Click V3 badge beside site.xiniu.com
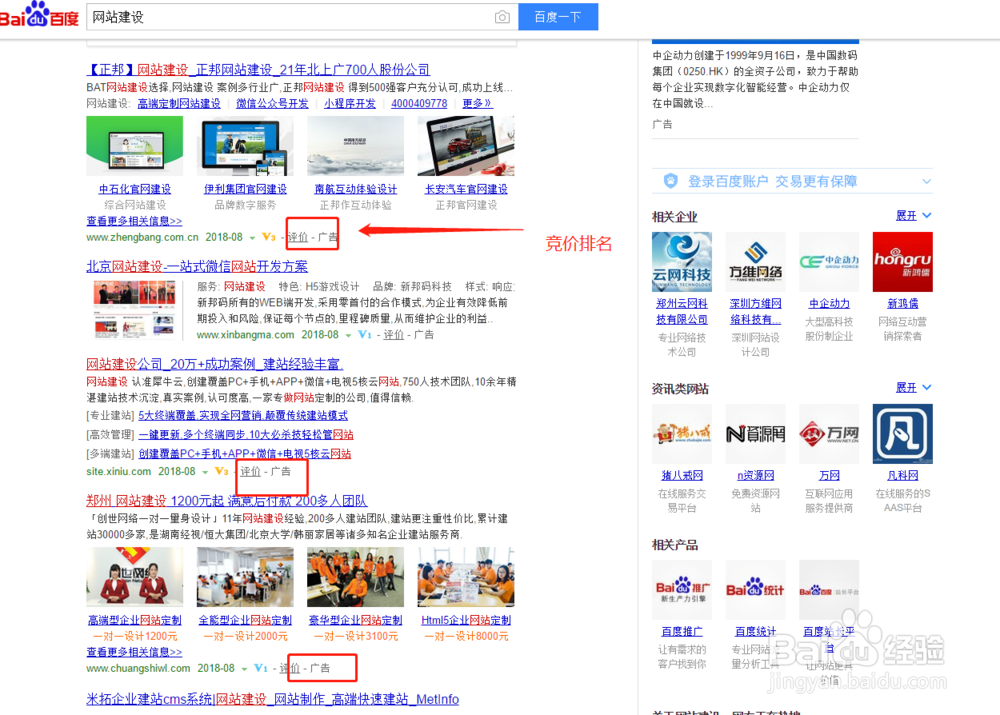1000x715 pixels. click(221, 472)
